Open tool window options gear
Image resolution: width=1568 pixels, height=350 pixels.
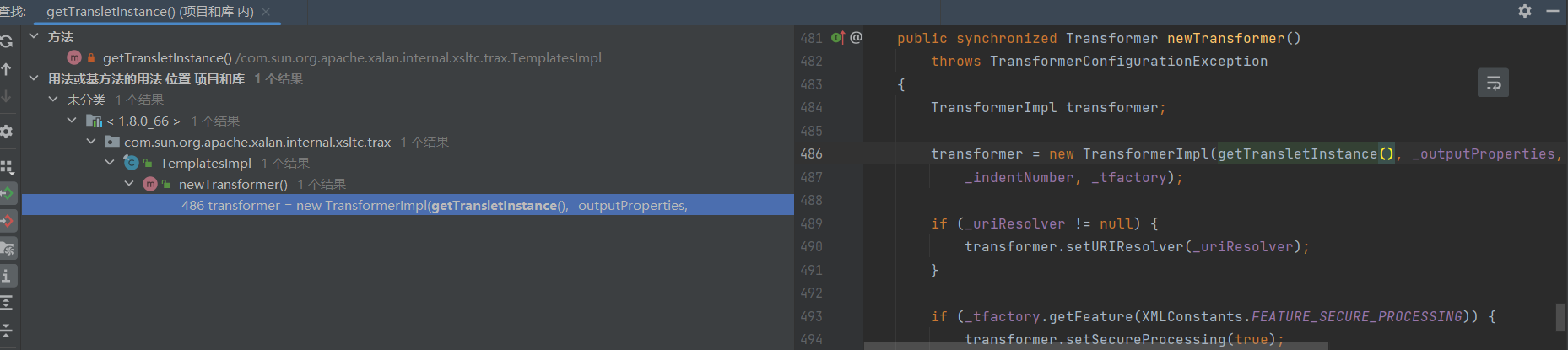[x=1525, y=11]
